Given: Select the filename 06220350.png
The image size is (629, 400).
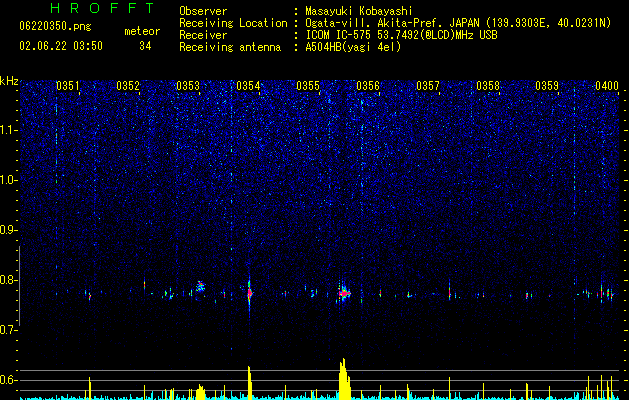Looking at the screenshot, I should 55,26.
